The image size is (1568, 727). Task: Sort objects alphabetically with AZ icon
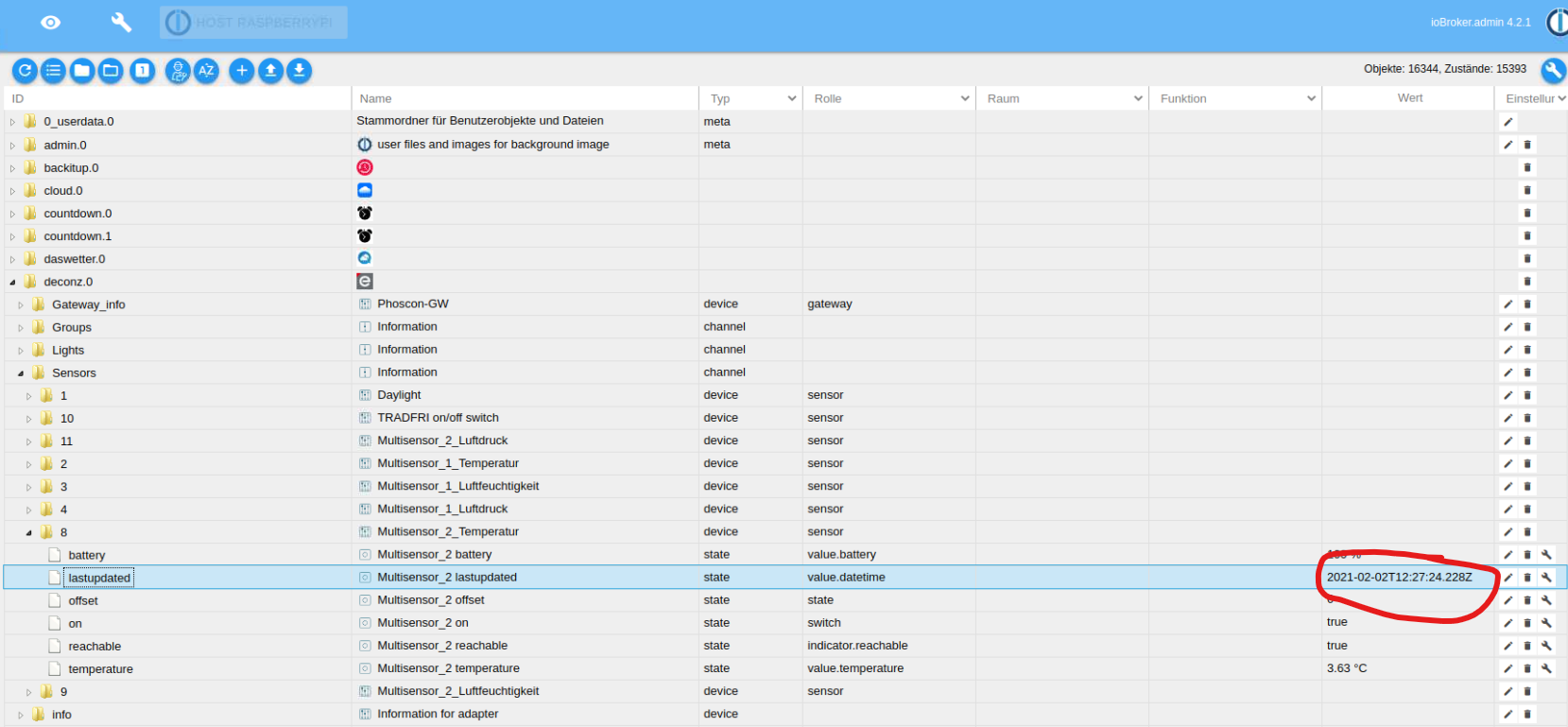pyautogui.click(x=206, y=70)
